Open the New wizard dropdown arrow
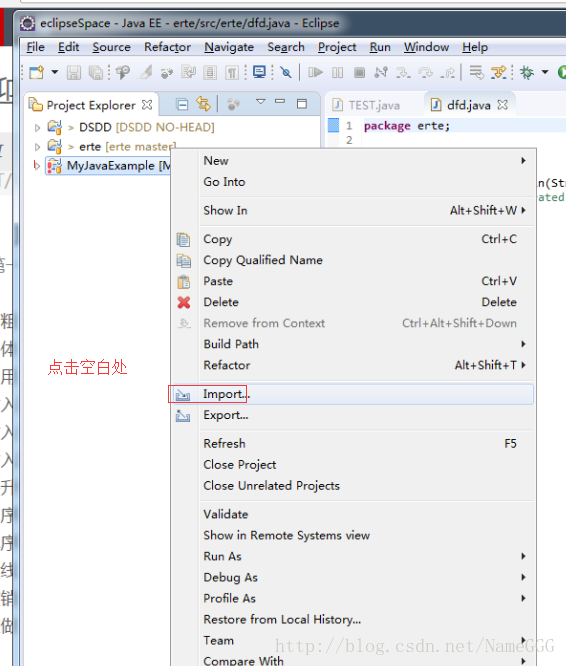Viewport: 566px width, 666px height. pos(55,72)
